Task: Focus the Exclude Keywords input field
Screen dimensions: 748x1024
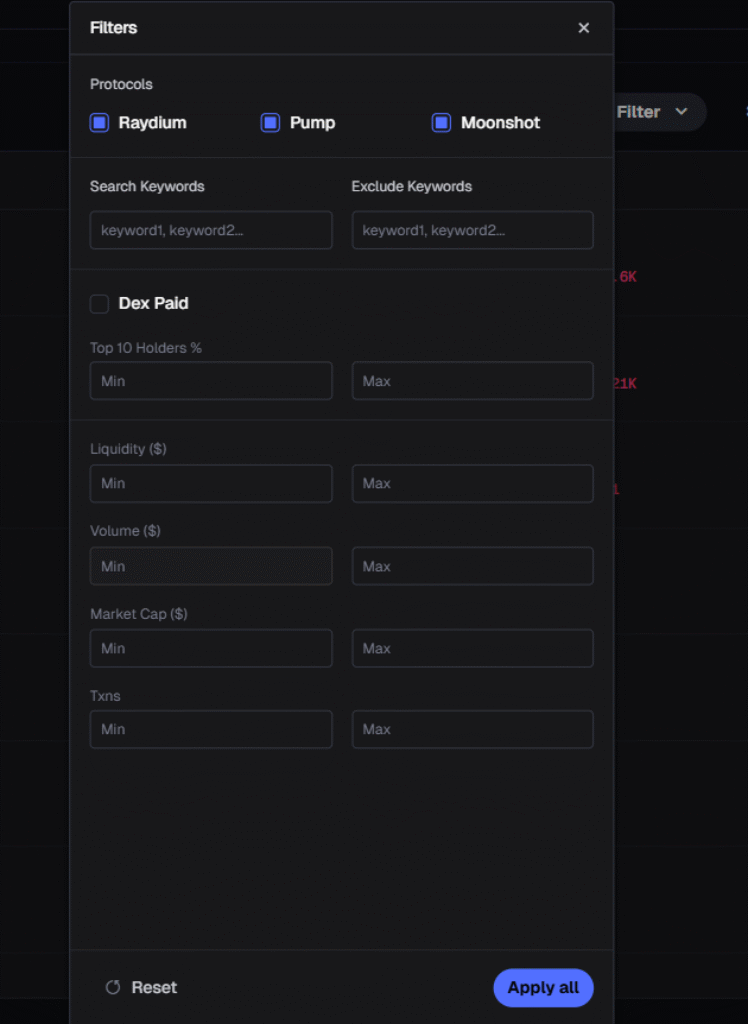Action: click(x=472, y=230)
